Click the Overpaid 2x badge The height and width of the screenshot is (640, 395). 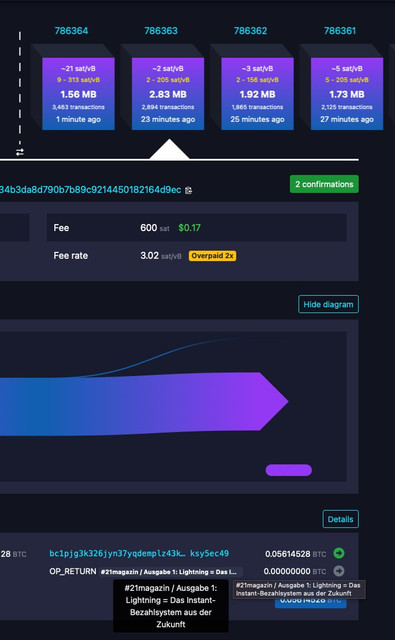(212, 256)
